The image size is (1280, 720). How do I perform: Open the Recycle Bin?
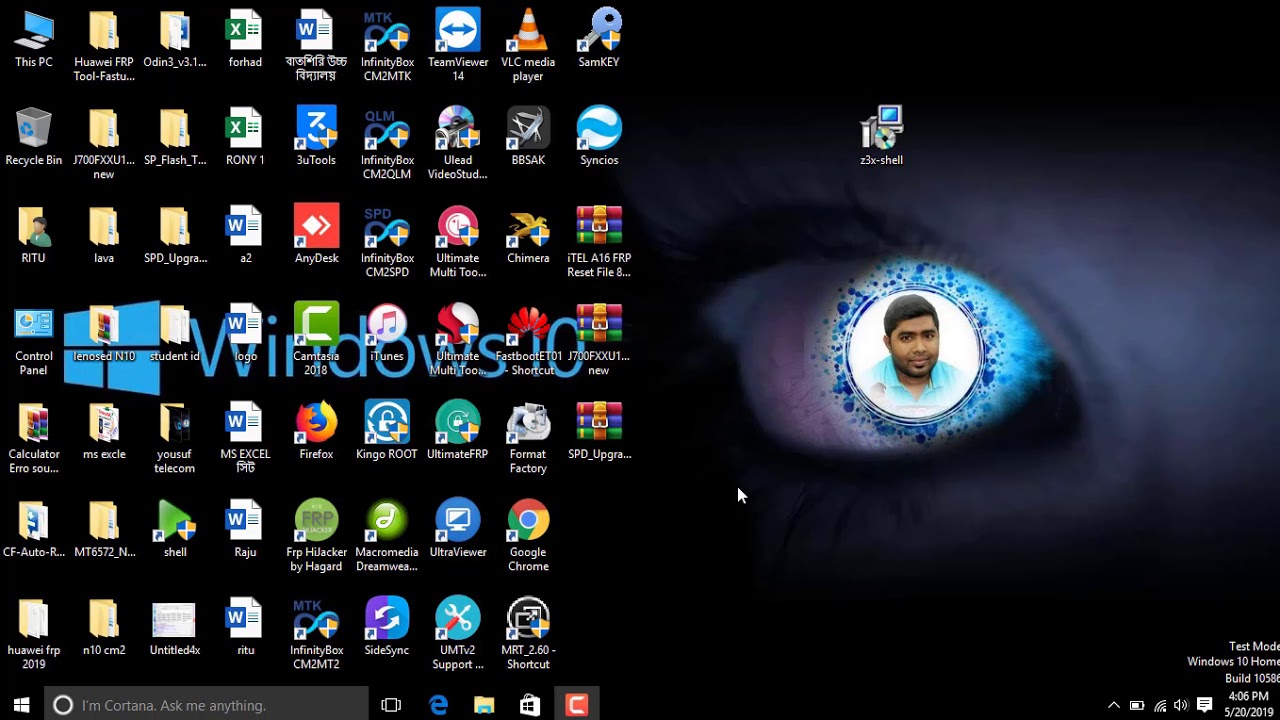coord(33,137)
